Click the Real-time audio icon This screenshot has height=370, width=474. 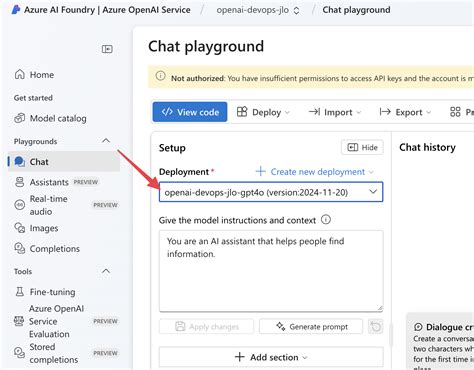pos(20,205)
